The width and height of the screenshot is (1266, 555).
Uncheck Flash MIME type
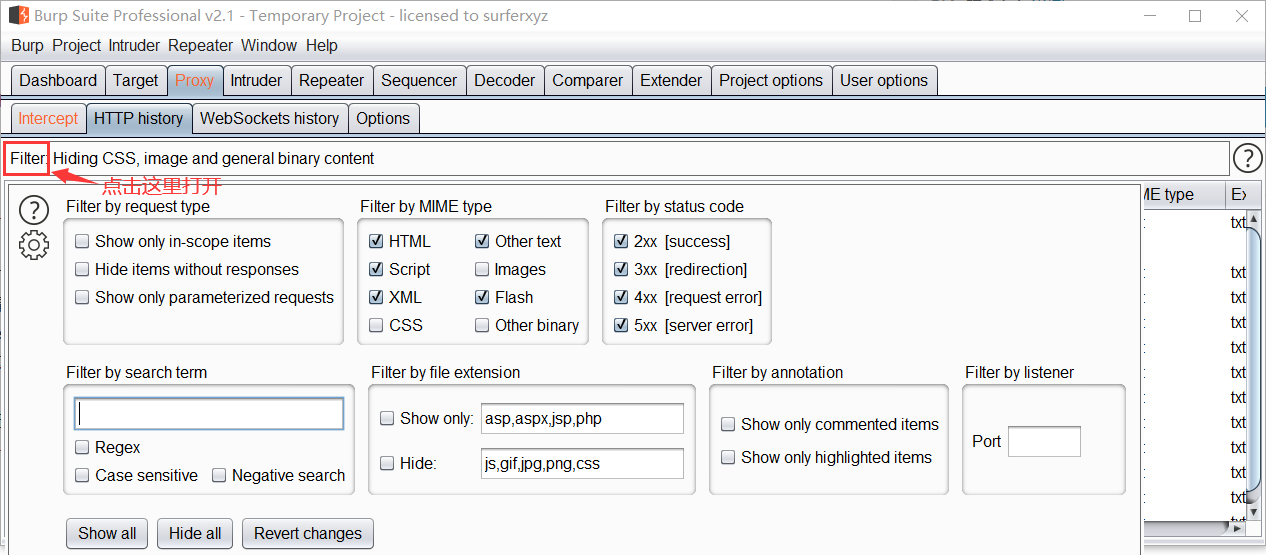click(x=482, y=297)
